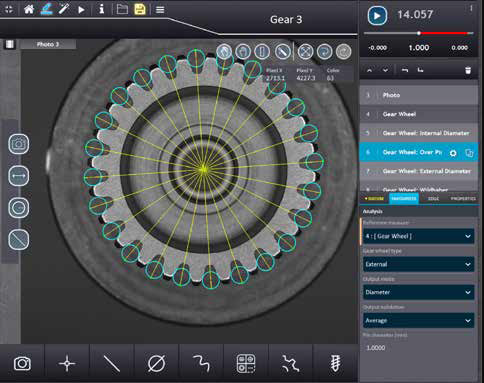This screenshot has width=484, height=383.
Task: Select the horizontal distance tool on left sidebar
Action: [x=19, y=176]
